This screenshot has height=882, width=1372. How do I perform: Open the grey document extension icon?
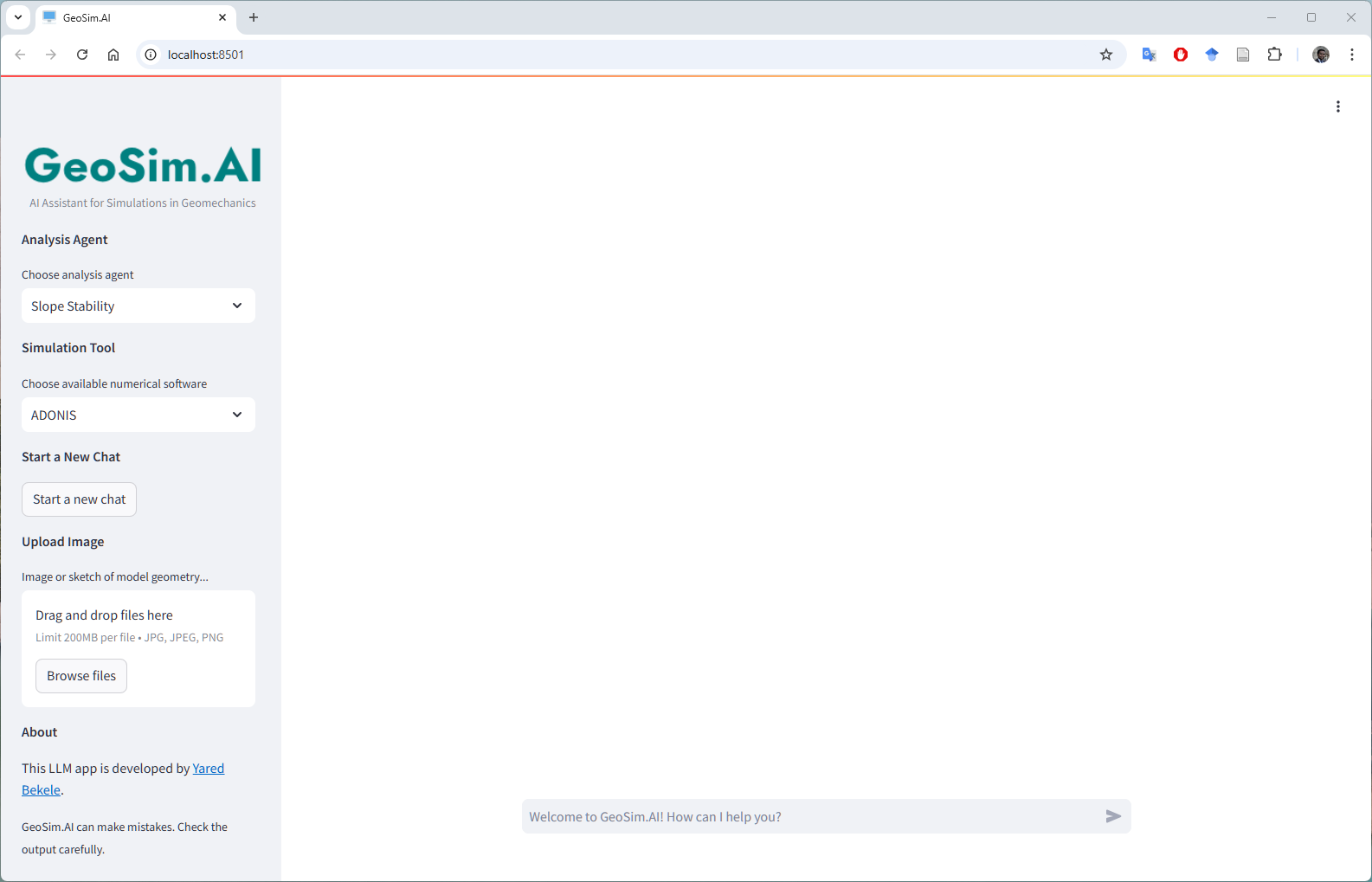click(1243, 55)
